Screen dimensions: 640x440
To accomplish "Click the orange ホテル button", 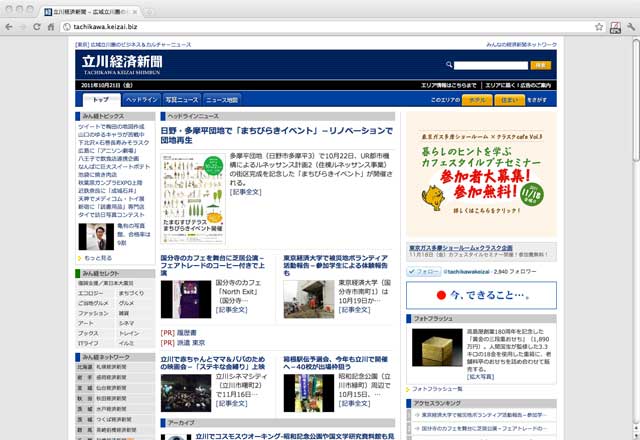I will click(477, 100).
